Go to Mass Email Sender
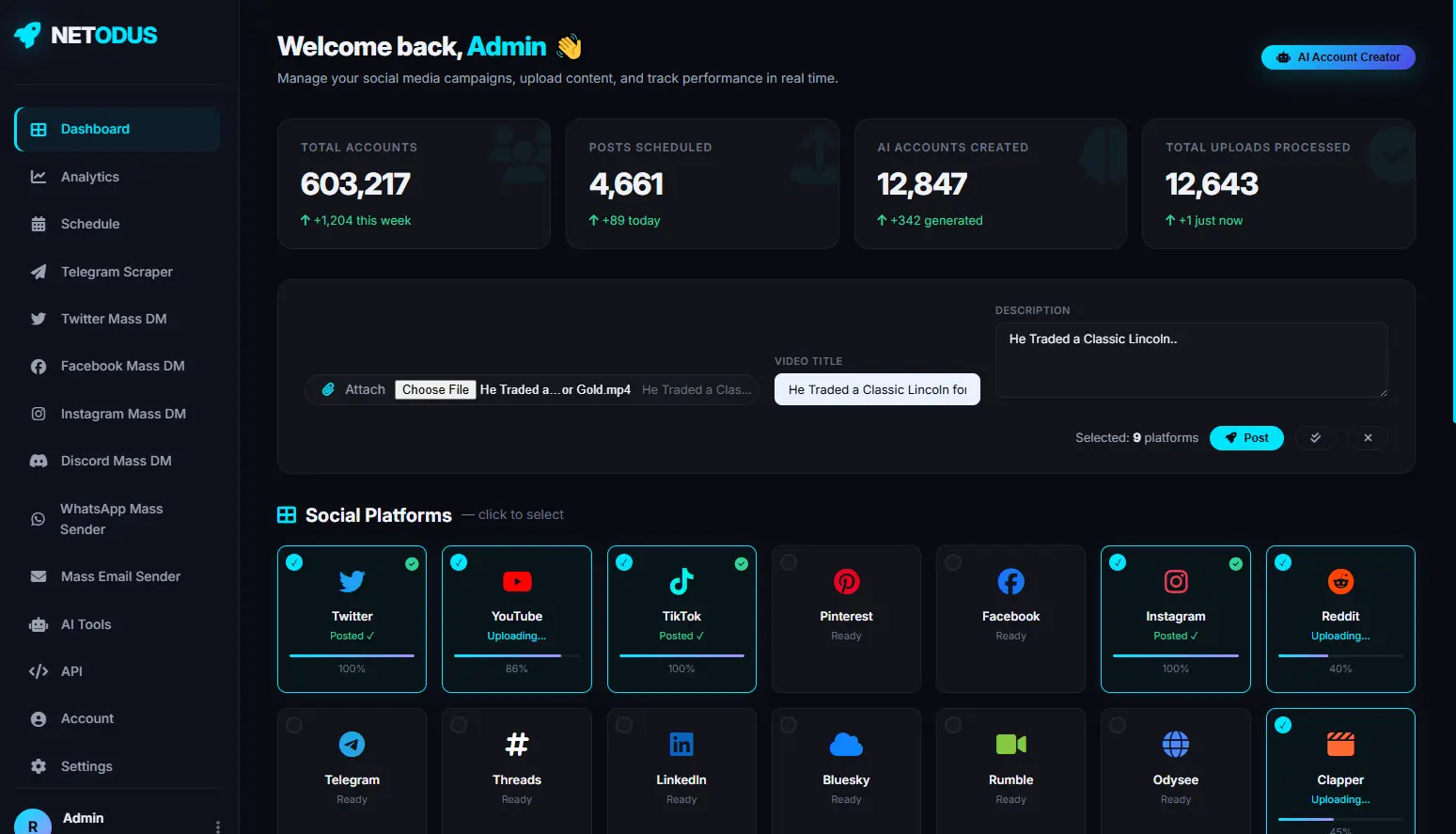Image resolution: width=1456 pixels, height=834 pixels. (117, 576)
